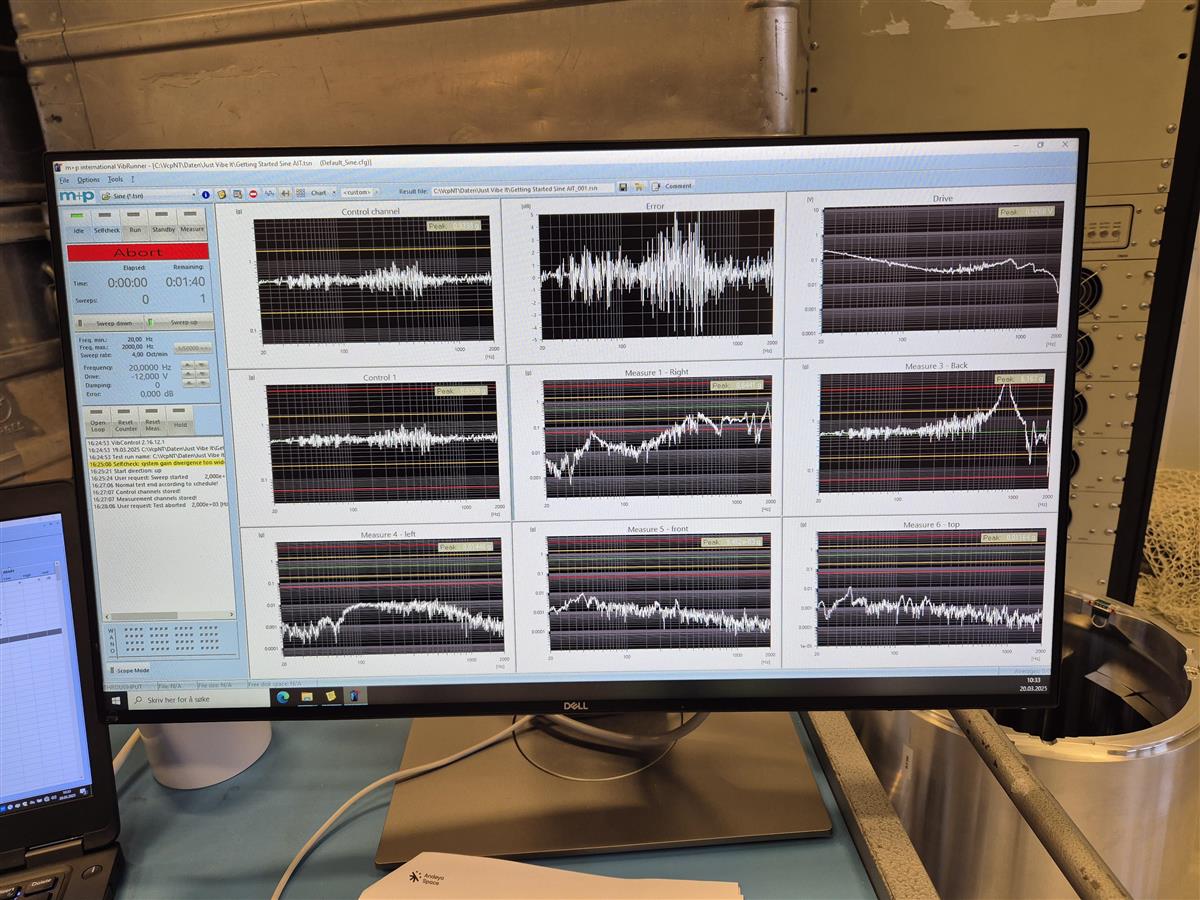This screenshot has height=900, width=1200.
Task: Click the horizontal arrows icon in toolbar
Action: click(285, 192)
